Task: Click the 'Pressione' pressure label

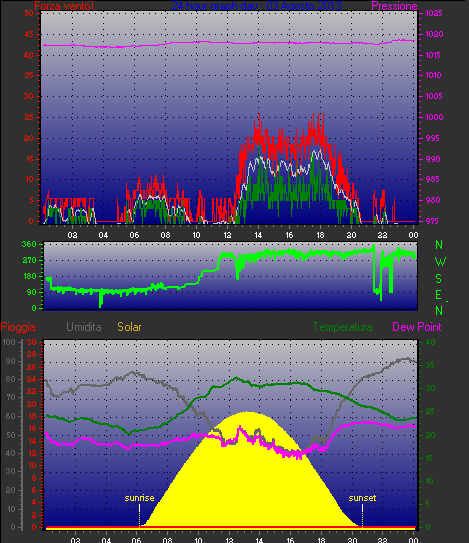Action: click(x=394, y=6)
